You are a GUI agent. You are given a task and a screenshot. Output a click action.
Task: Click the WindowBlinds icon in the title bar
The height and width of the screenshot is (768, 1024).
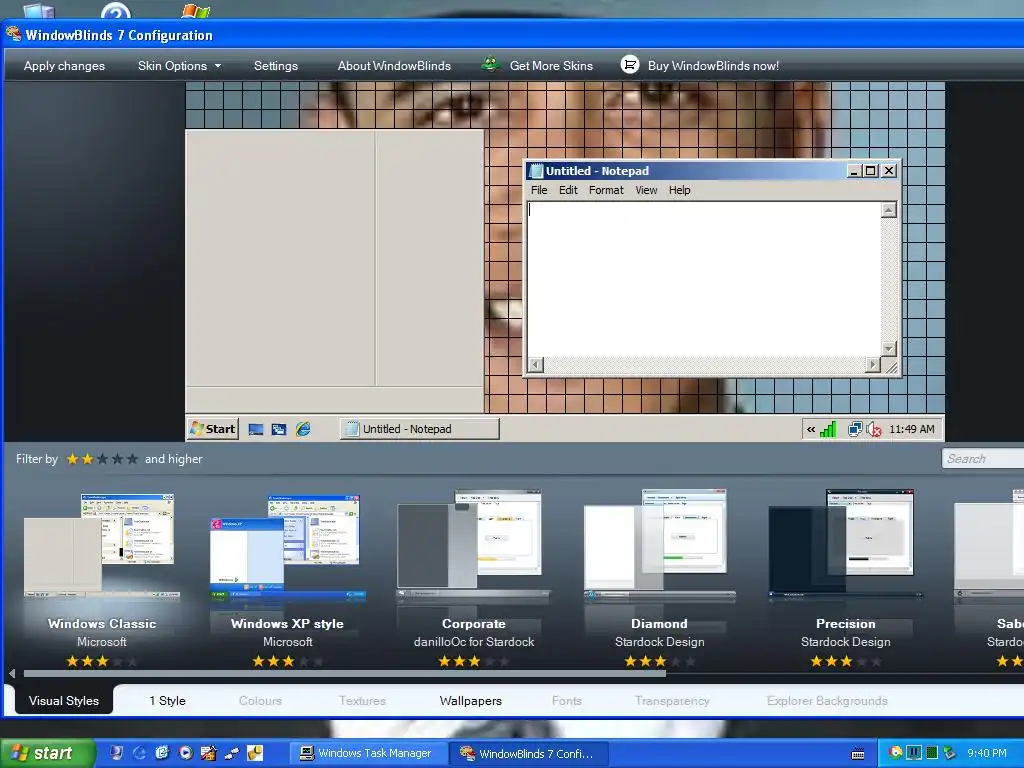[13, 34]
